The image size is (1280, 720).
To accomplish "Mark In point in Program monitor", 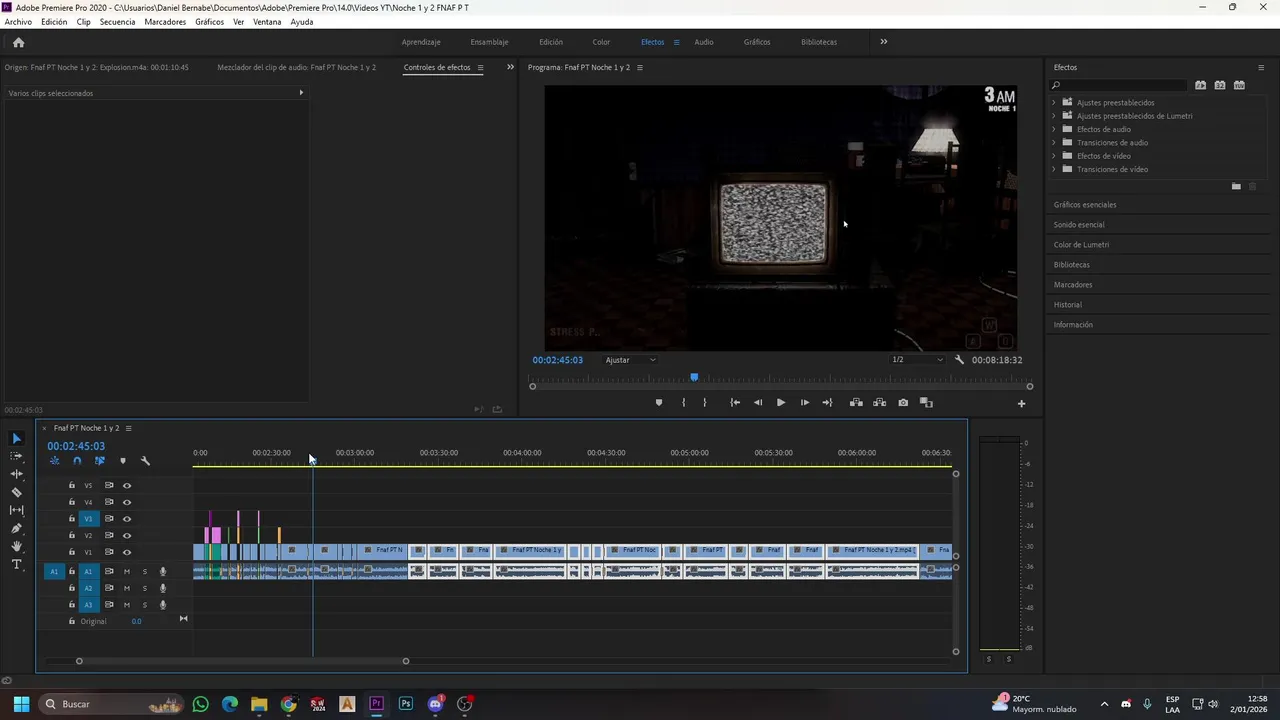I will pyautogui.click(x=684, y=403).
